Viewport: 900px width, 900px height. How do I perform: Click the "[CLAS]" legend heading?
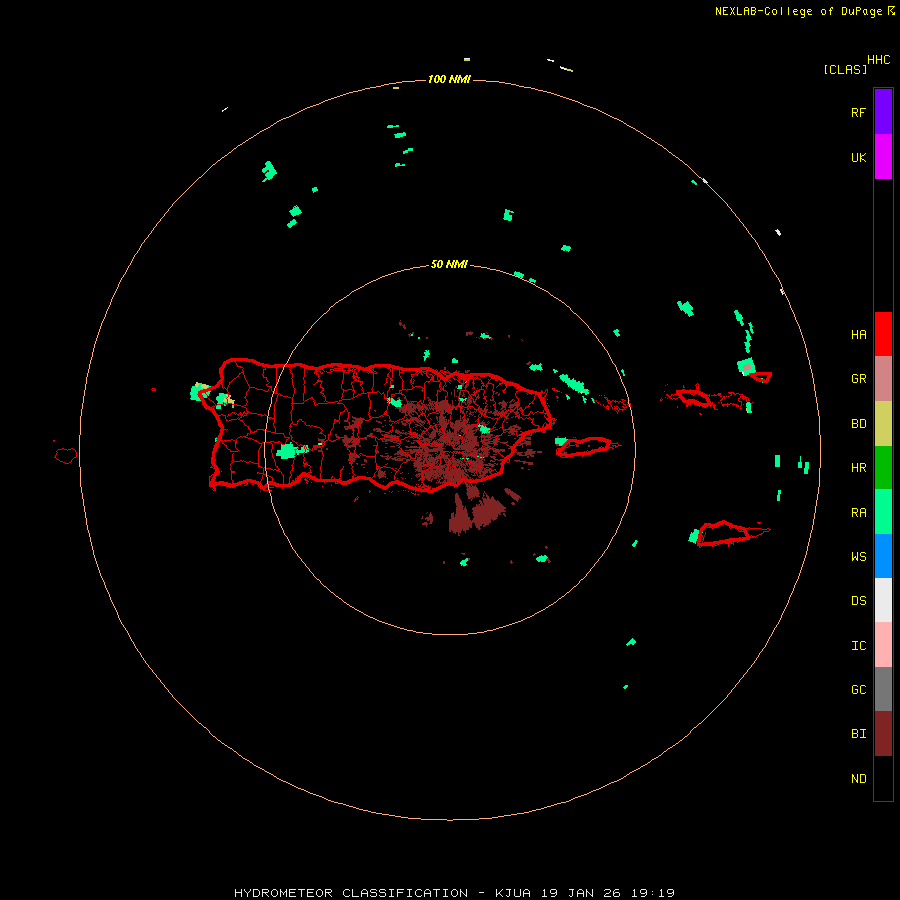(x=845, y=69)
